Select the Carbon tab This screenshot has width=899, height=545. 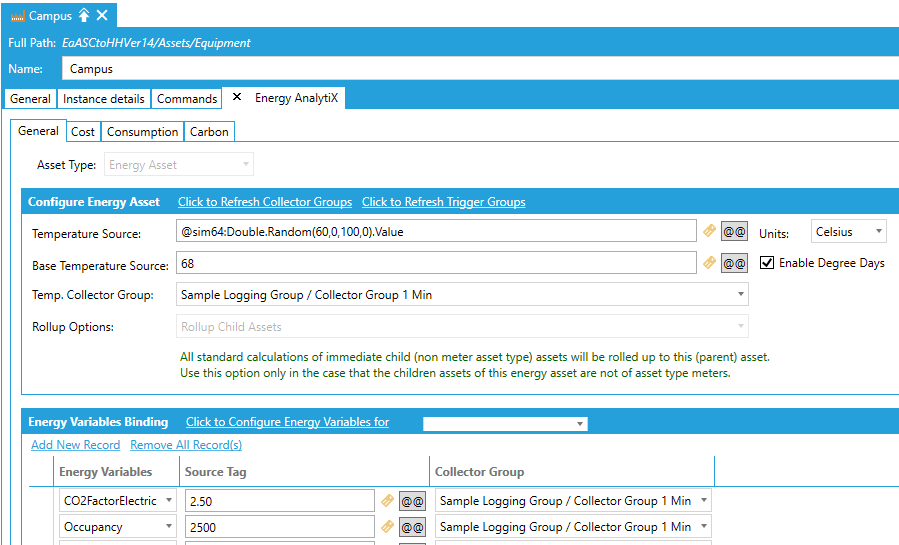209,131
